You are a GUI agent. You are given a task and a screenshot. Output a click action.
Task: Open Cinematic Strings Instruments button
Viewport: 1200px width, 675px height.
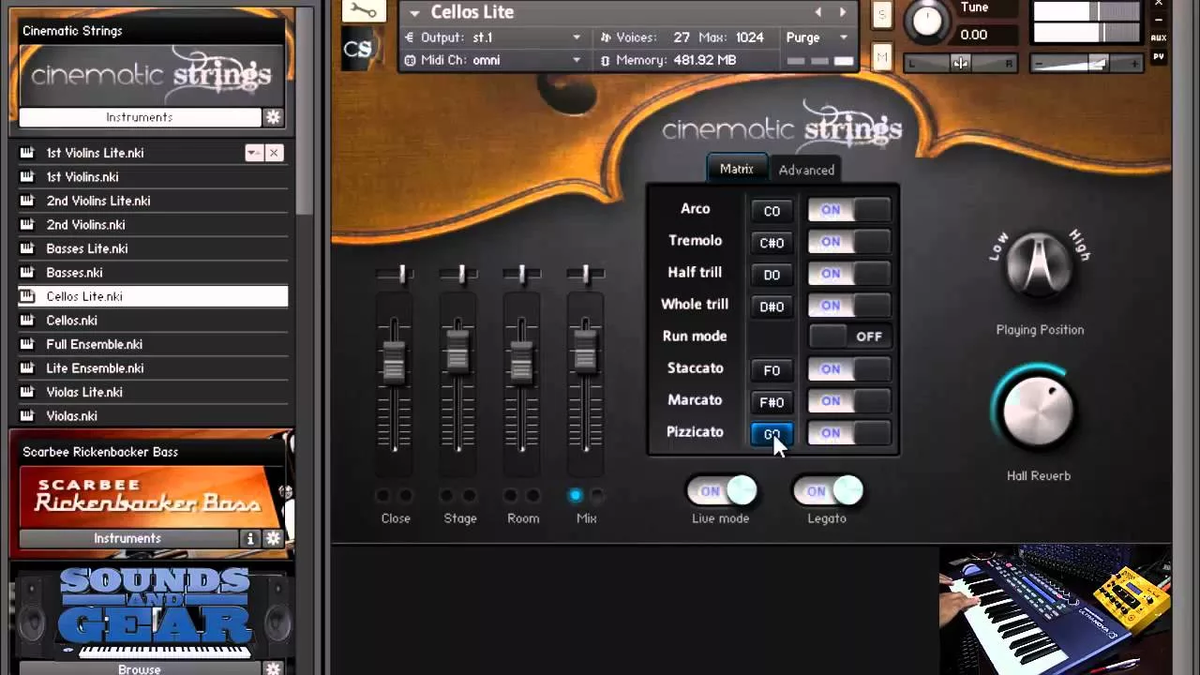(140, 117)
